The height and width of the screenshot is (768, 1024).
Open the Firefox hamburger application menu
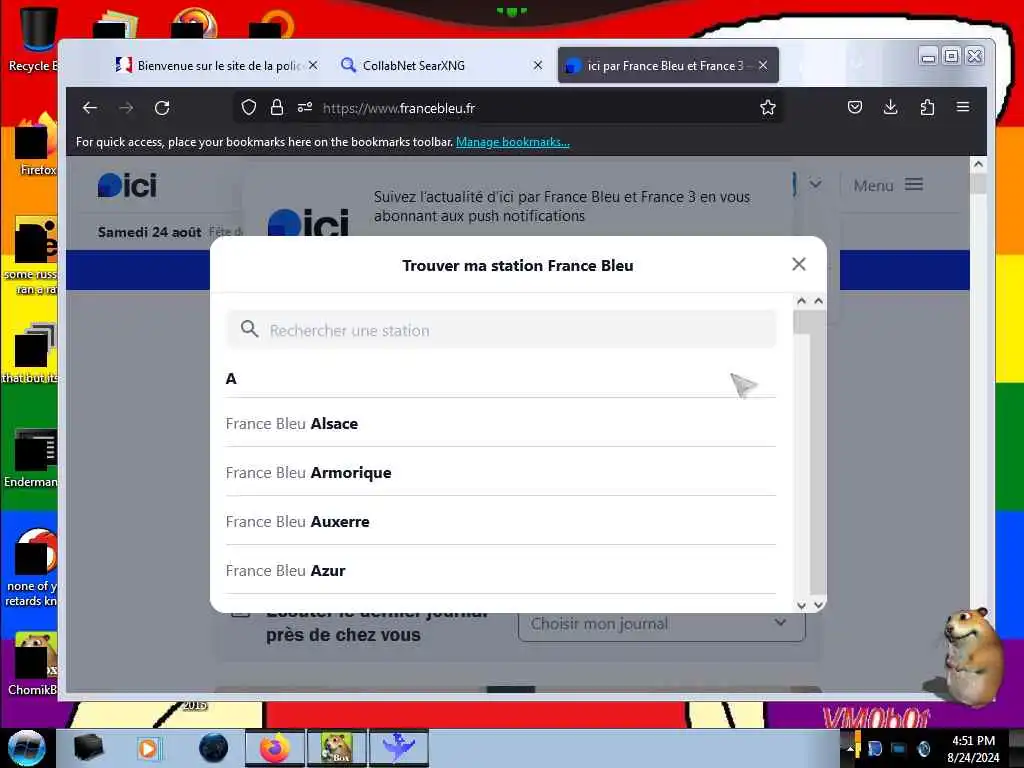pos(963,107)
